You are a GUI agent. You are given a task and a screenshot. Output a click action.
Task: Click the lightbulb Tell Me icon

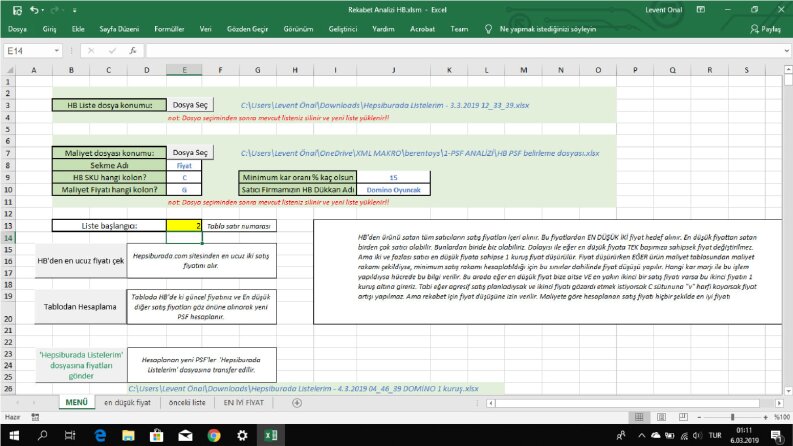(x=488, y=29)
